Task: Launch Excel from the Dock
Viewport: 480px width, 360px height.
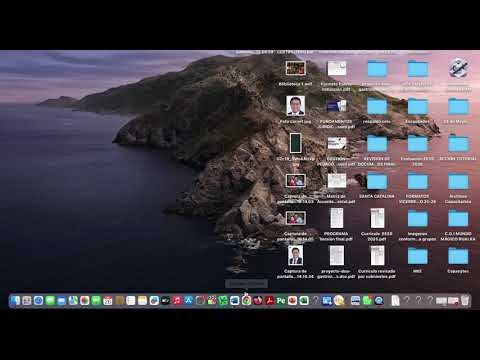Action: pyautogui.click(x=304, y=301)
